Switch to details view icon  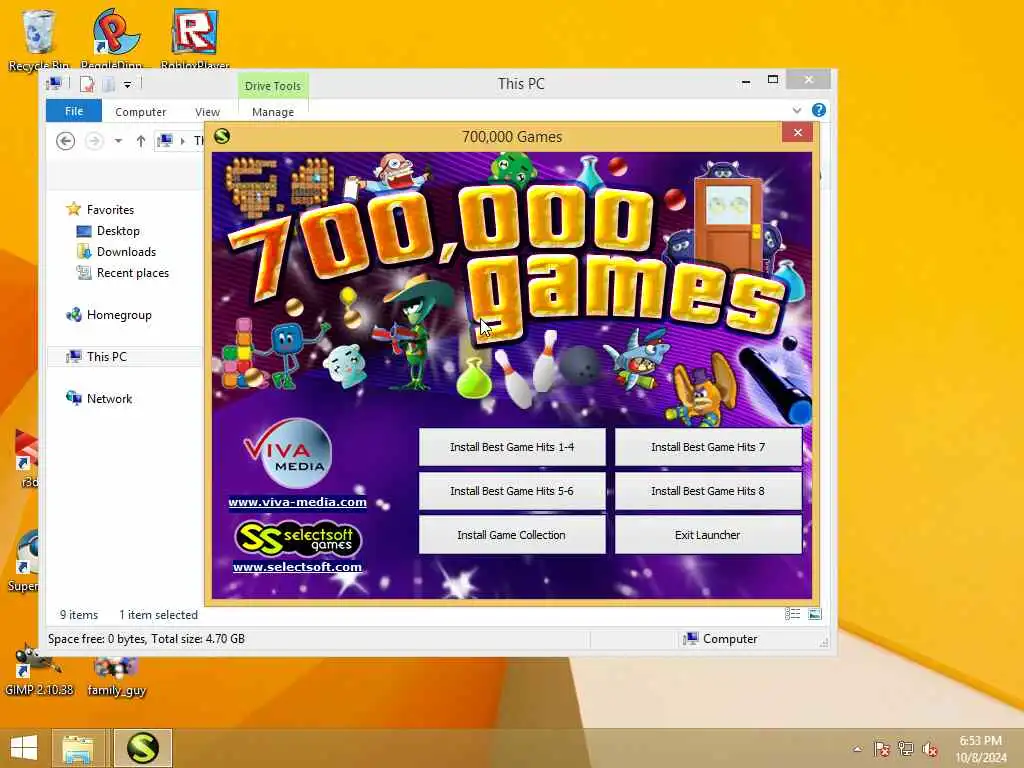coord(792,614)
